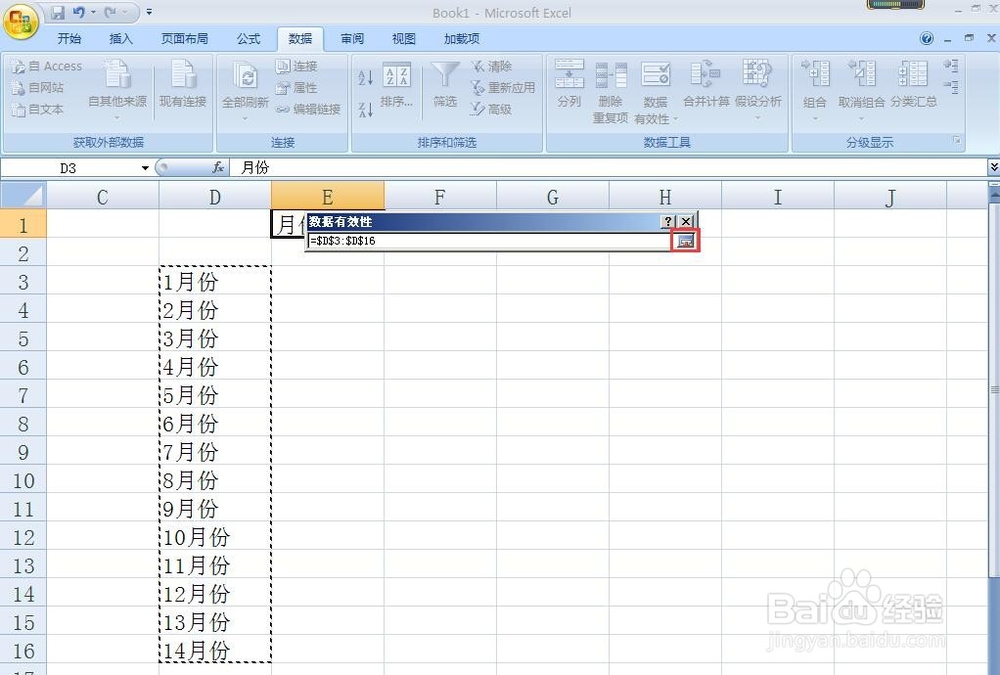This screenshot has height=675, width=1000.
Task: Click the fx Insert Function icon
Action: coord(218,167)
